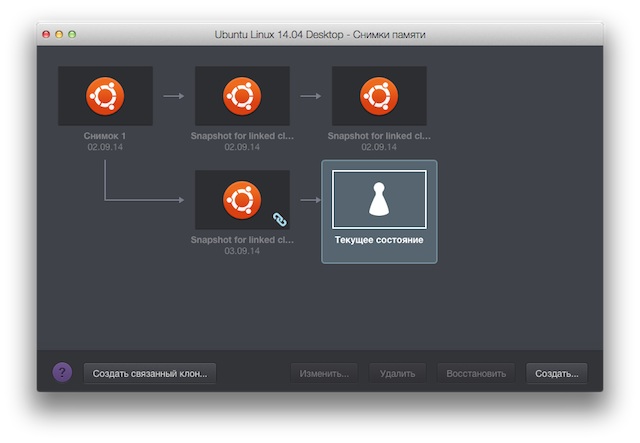Click the Восстановить button

[476, 374]
